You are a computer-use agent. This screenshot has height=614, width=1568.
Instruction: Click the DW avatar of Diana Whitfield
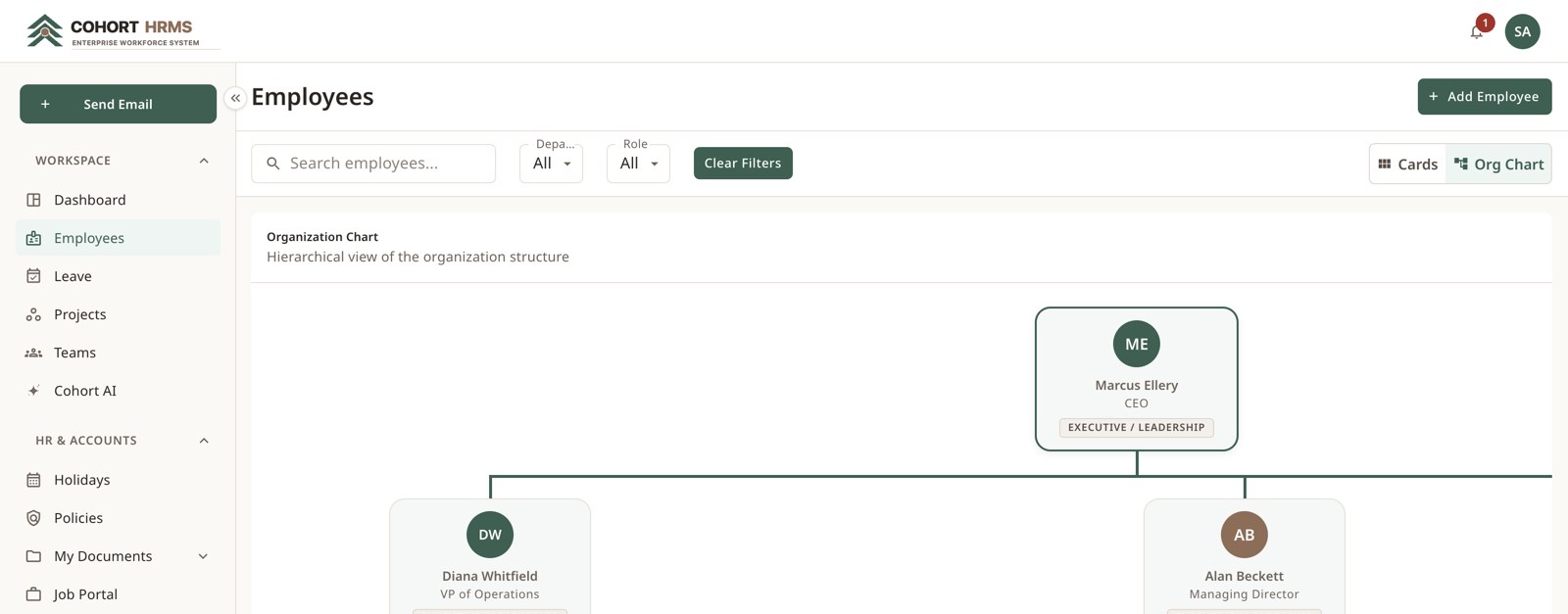490,535
